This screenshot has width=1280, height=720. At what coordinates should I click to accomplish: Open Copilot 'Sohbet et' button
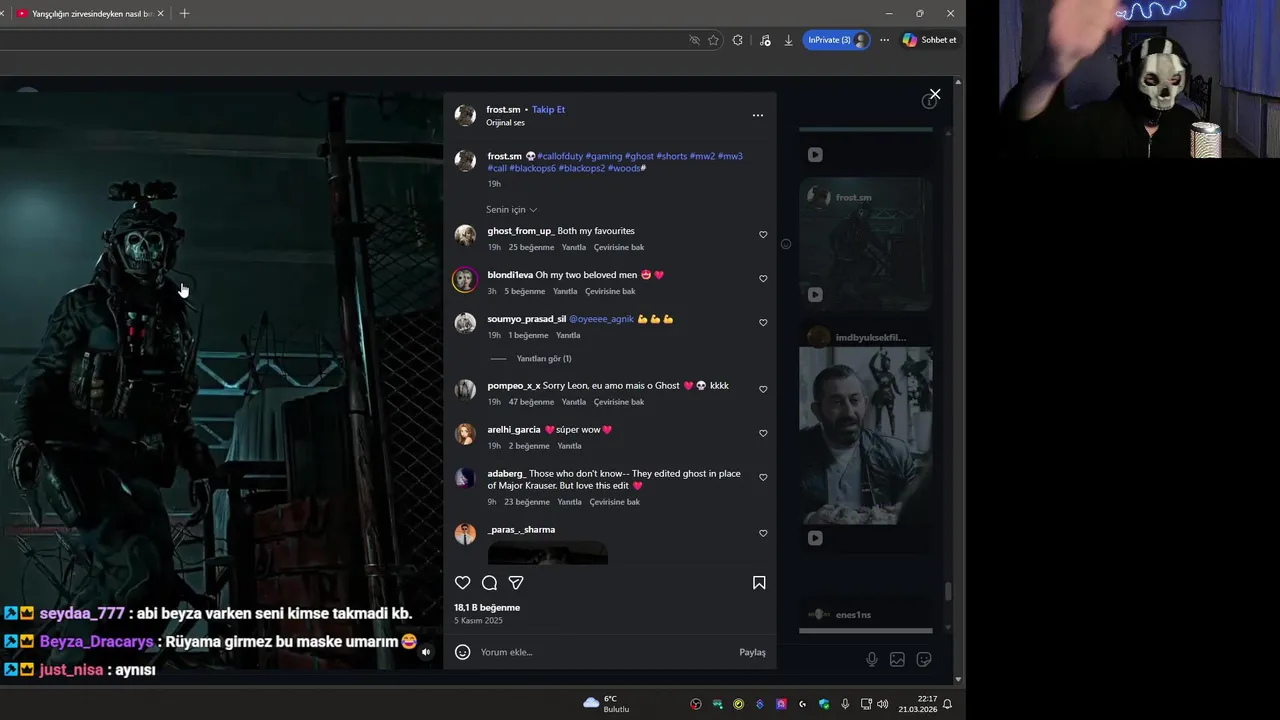point(929,40)
